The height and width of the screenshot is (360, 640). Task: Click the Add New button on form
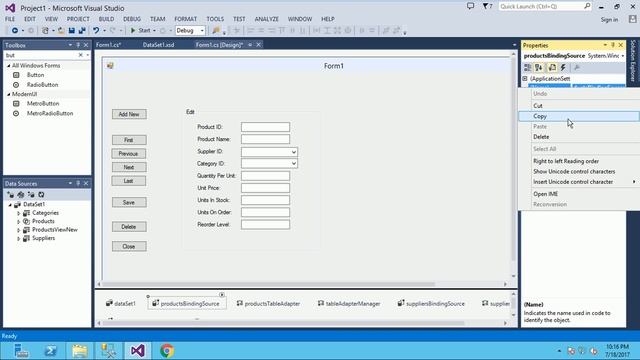point(129,114)
